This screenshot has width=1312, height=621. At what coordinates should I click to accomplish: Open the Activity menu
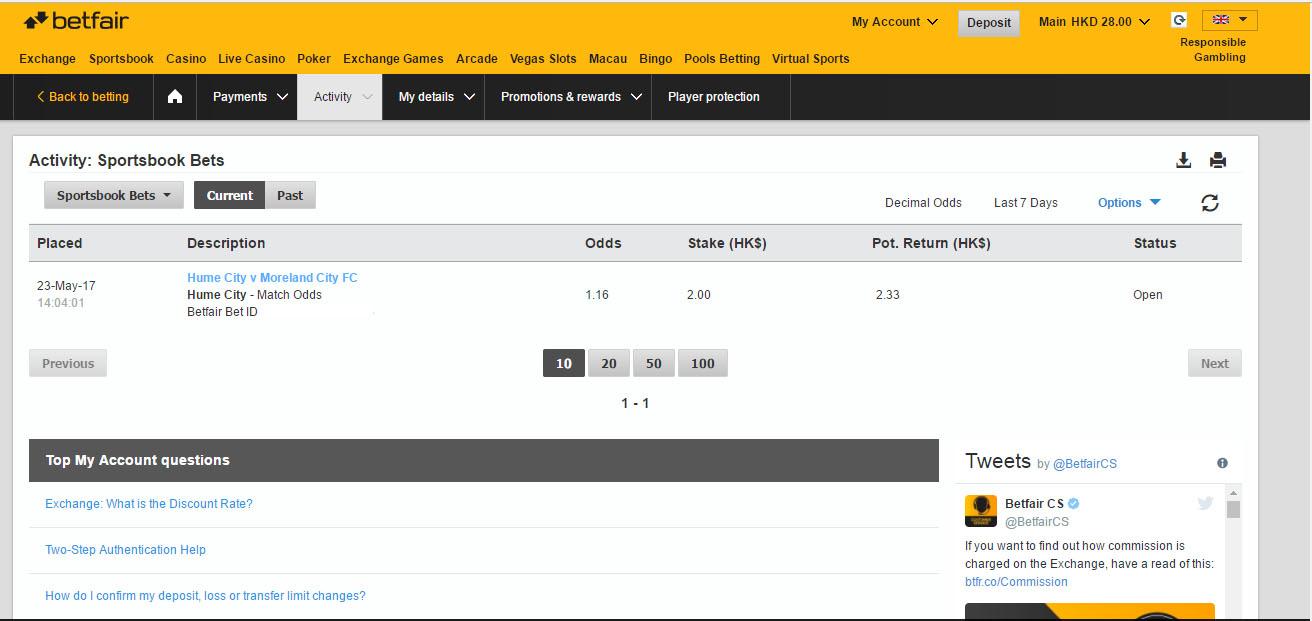click(x=340, y=97)
